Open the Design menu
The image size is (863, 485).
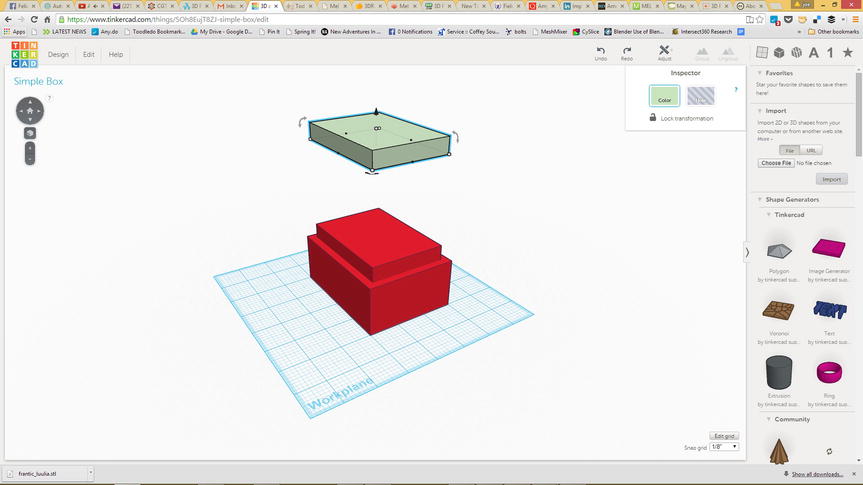(x=58, y=55)
